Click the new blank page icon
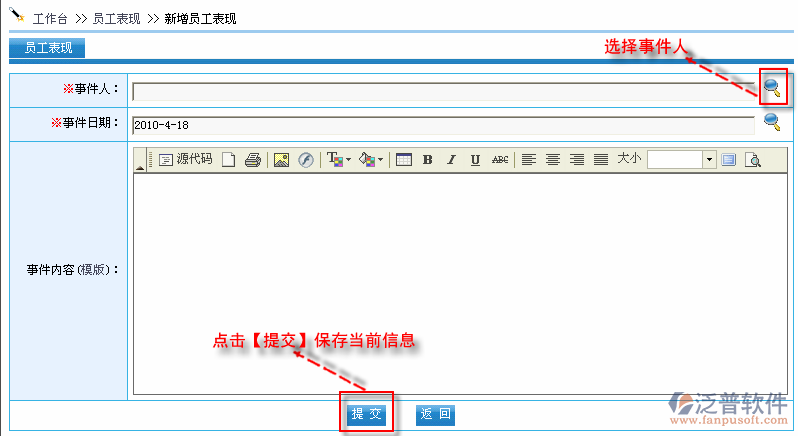 pos(229,160)
